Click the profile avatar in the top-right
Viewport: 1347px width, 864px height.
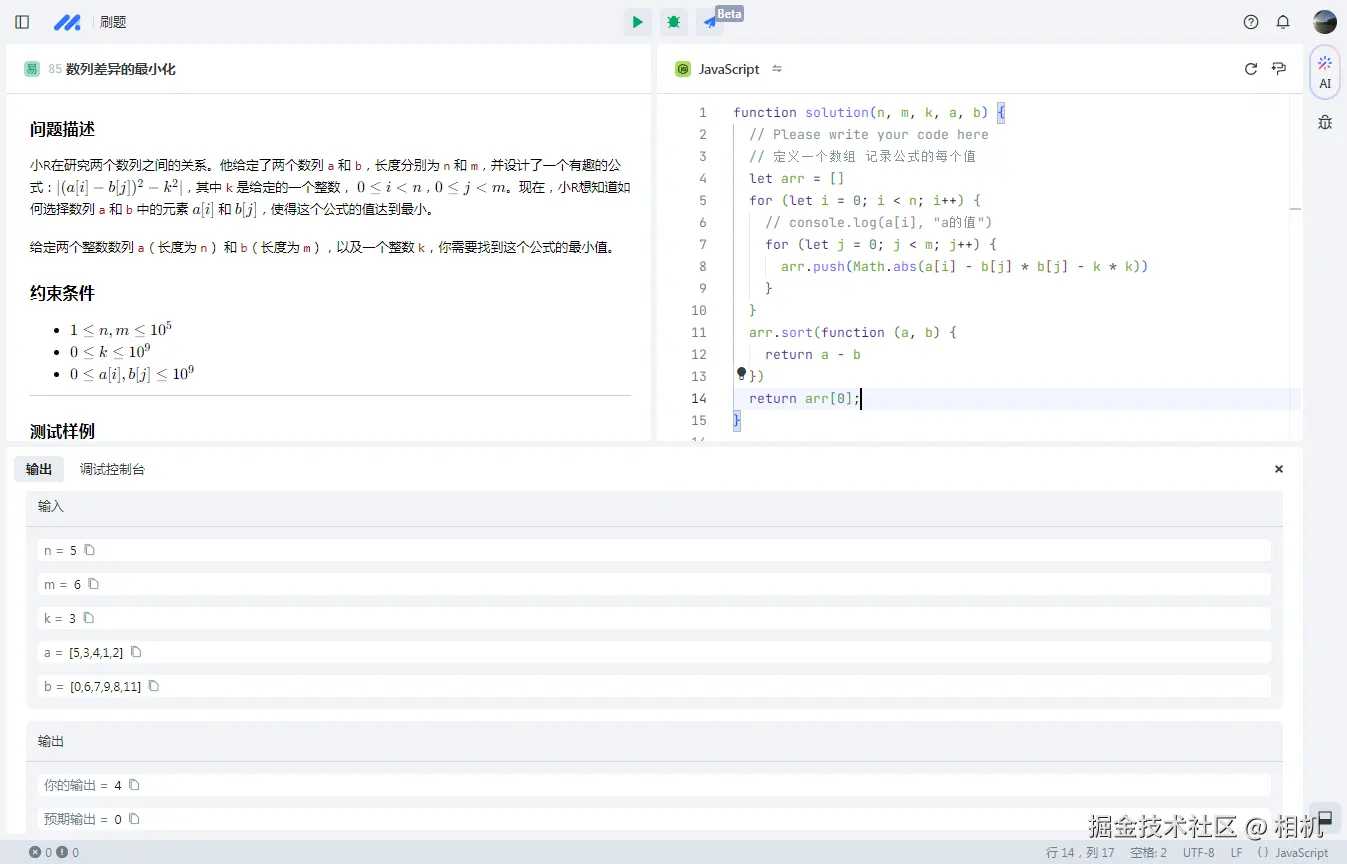click(1324, 21)
